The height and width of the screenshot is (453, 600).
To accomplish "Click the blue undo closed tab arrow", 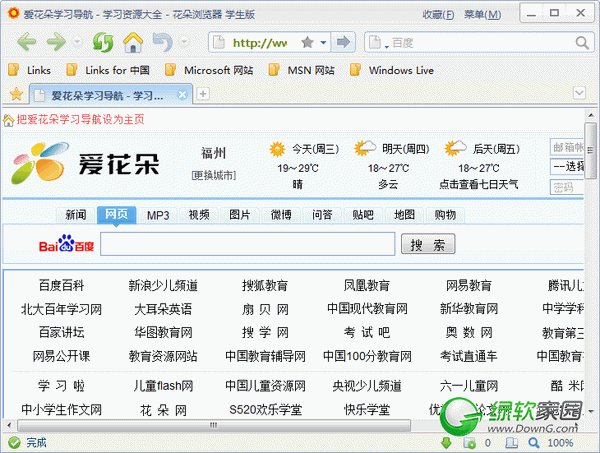I will pyautogui.click(x=163, y=42).
